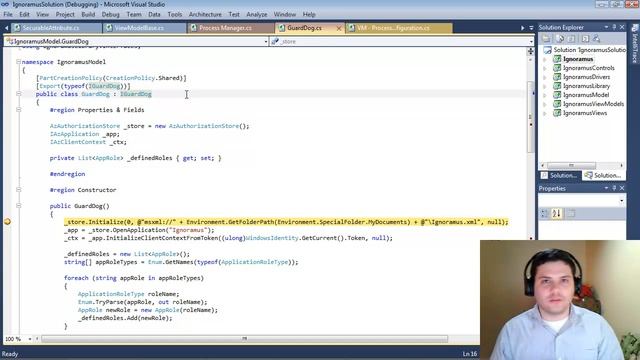Open the Solution Explorer window options dropdown
Screen dimensions: 640x360
pyautogui.click(x=607, y=27)
